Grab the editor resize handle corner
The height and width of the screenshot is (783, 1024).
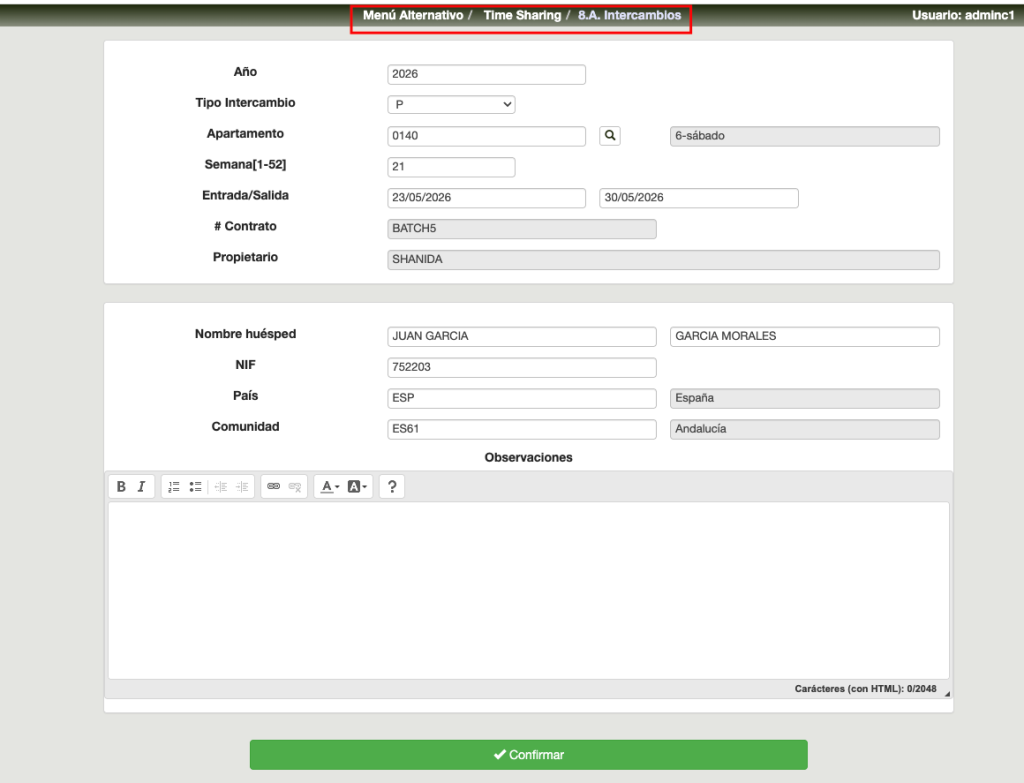(x=946, y=693)
